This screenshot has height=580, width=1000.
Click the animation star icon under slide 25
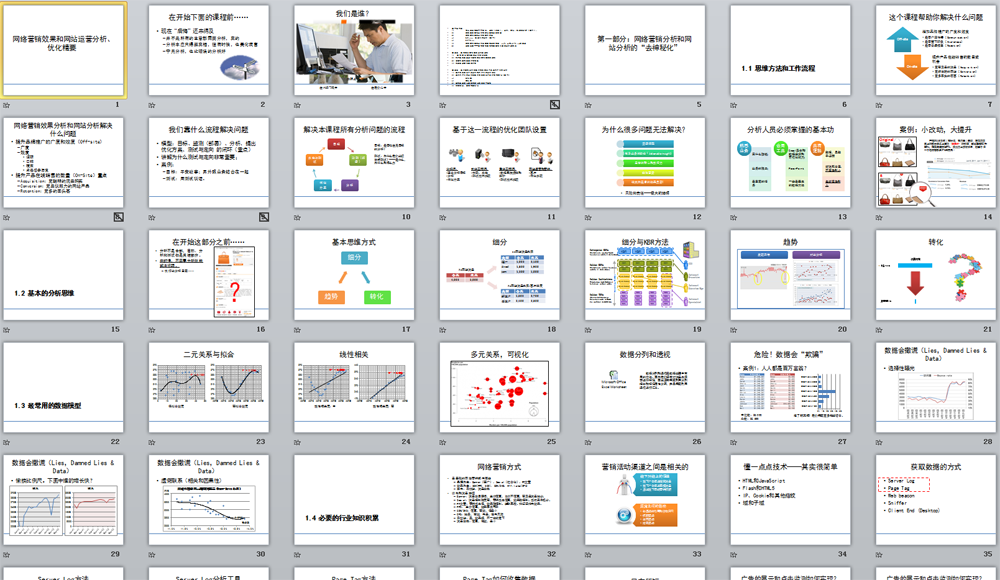coord(443,441)
